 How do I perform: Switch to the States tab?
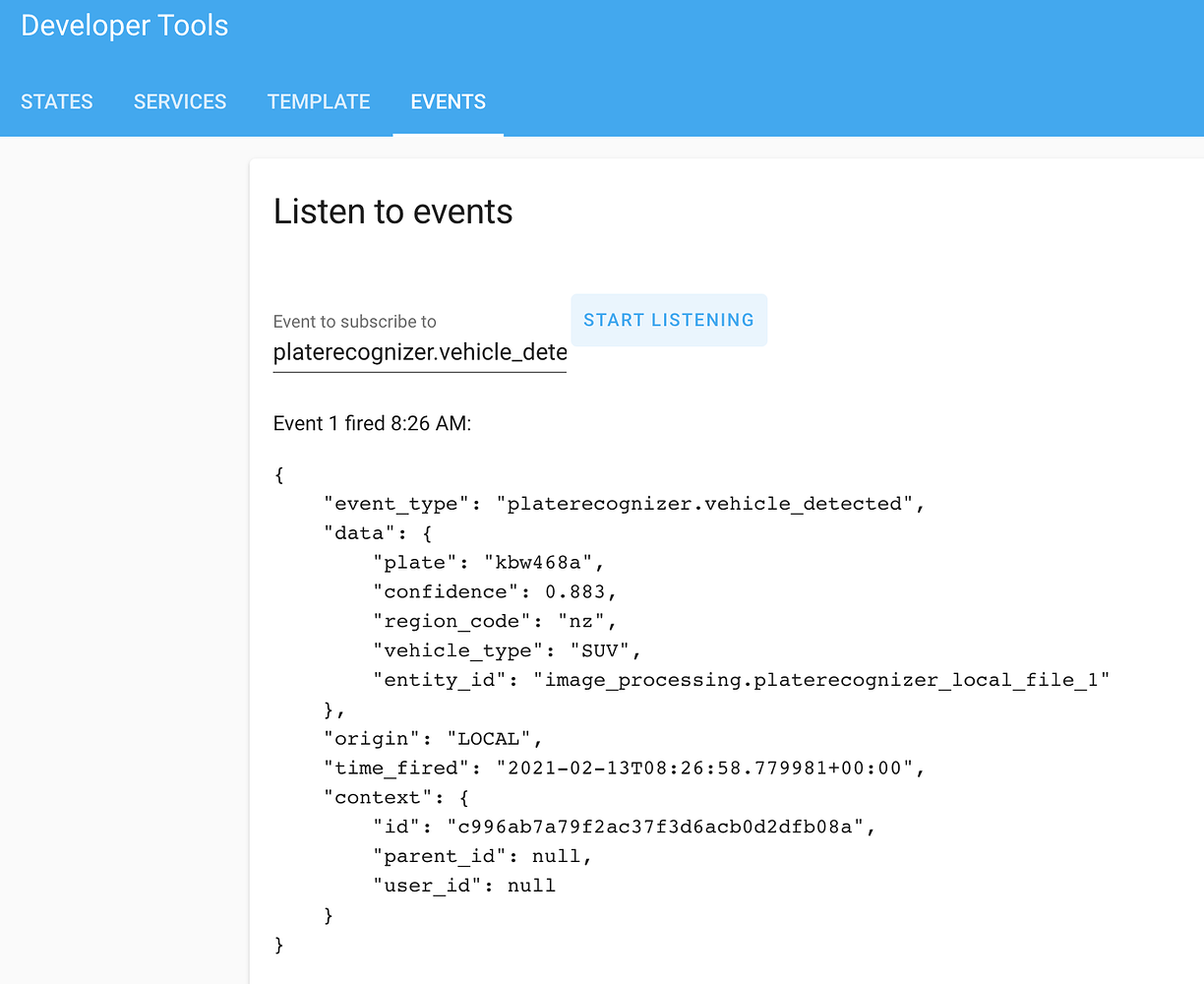57,102
